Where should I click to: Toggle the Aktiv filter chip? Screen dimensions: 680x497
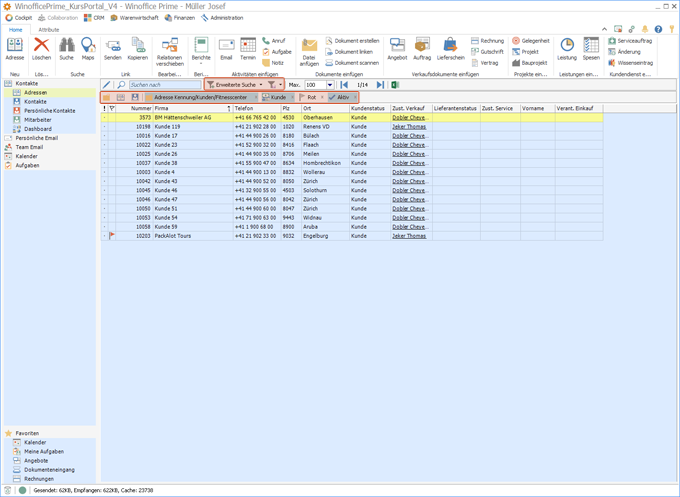point(340,97)
